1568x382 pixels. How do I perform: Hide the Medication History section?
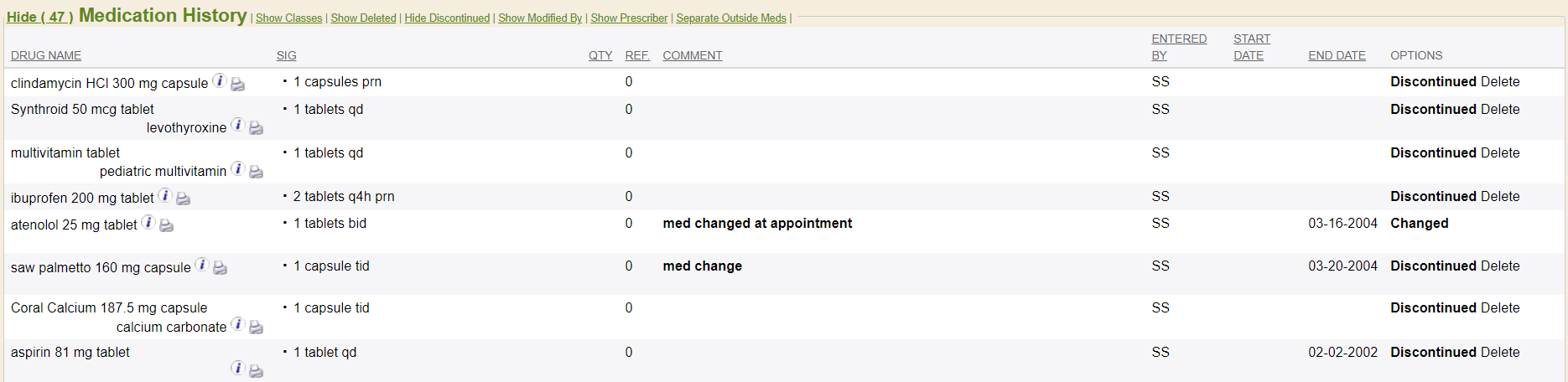39,17
